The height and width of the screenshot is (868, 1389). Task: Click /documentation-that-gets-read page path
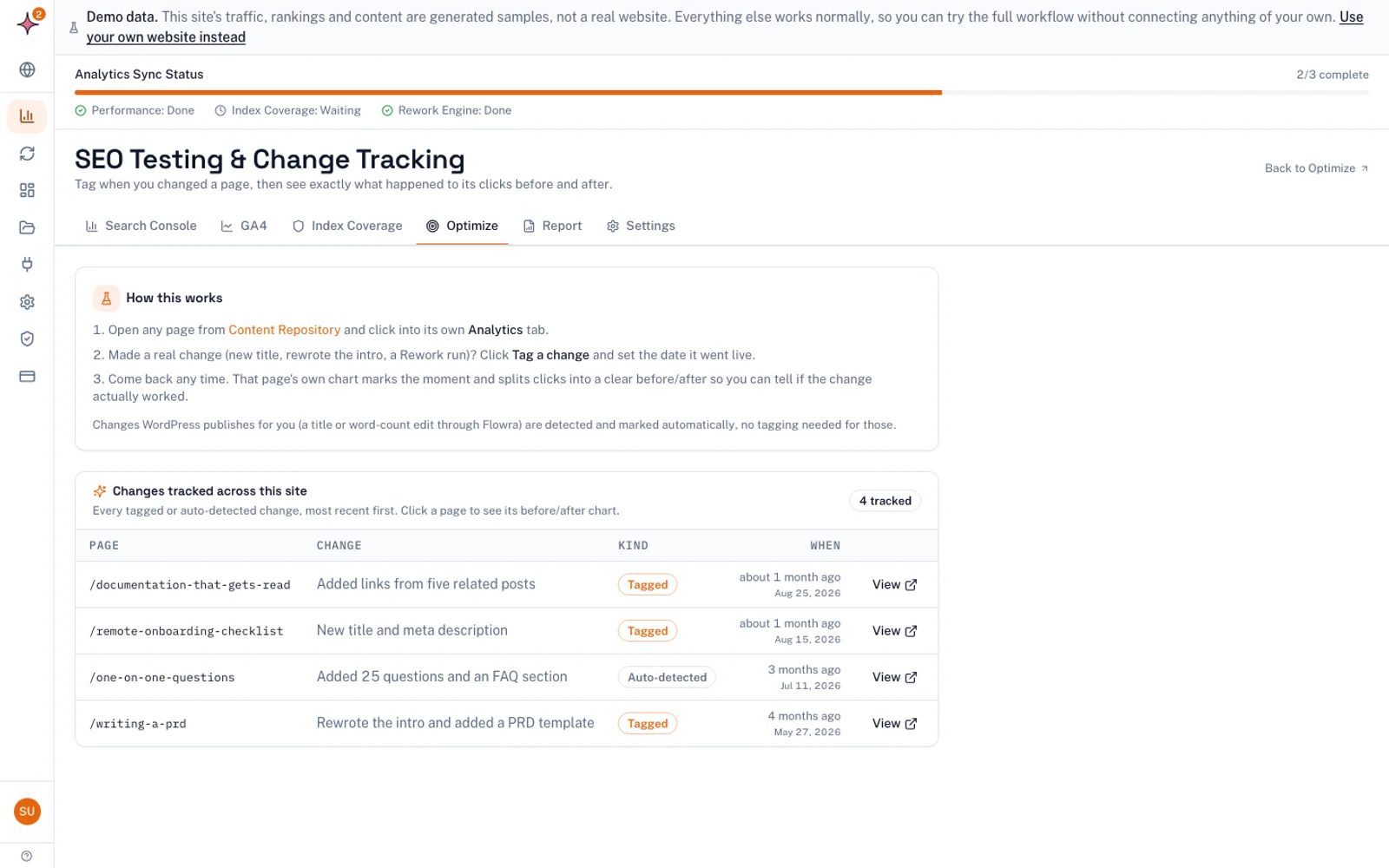(x=190, y=585)
